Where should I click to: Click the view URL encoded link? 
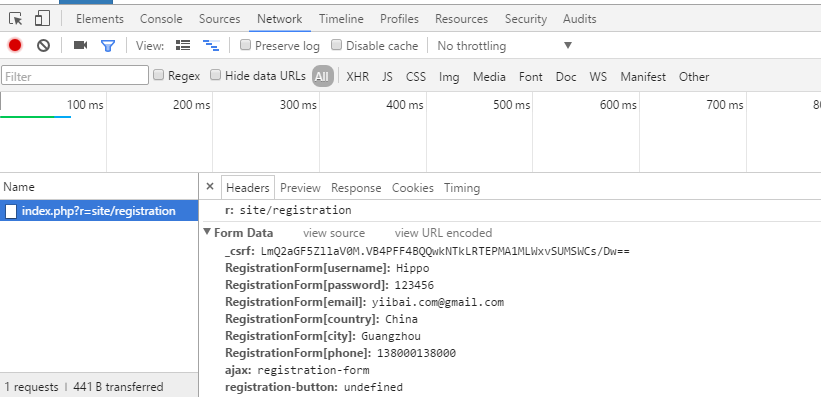click(x=443, y=233)
